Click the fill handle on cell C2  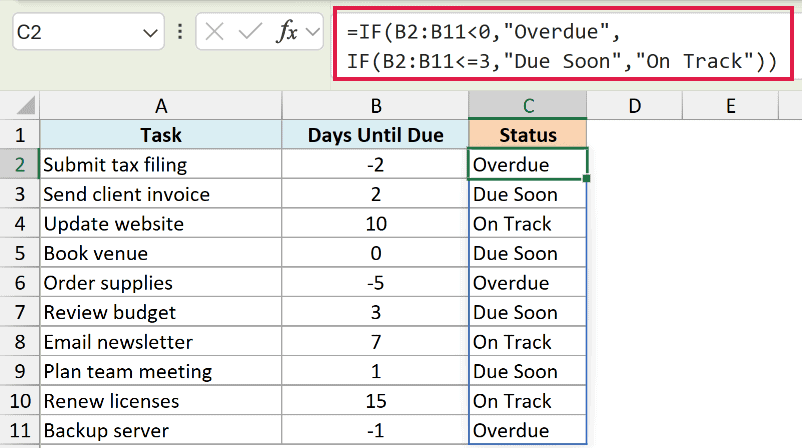coord(586,178)
